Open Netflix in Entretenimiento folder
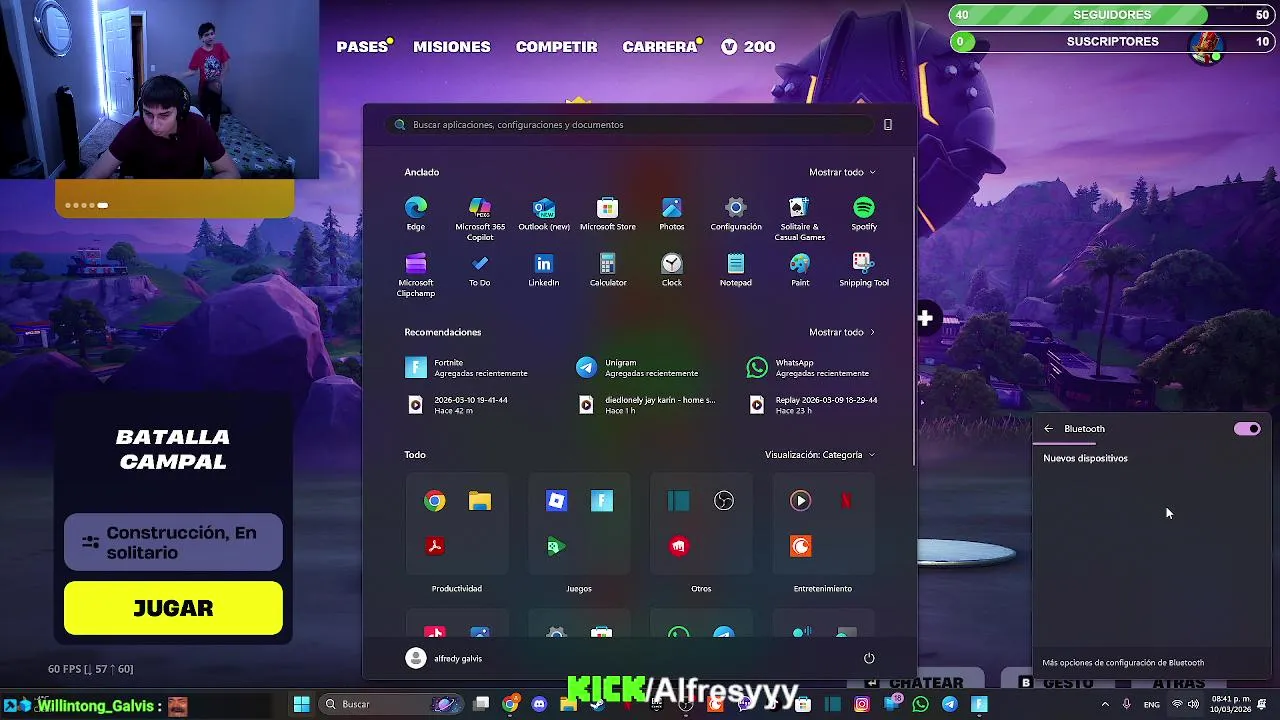1280x720 pixels. coord(846,501)
